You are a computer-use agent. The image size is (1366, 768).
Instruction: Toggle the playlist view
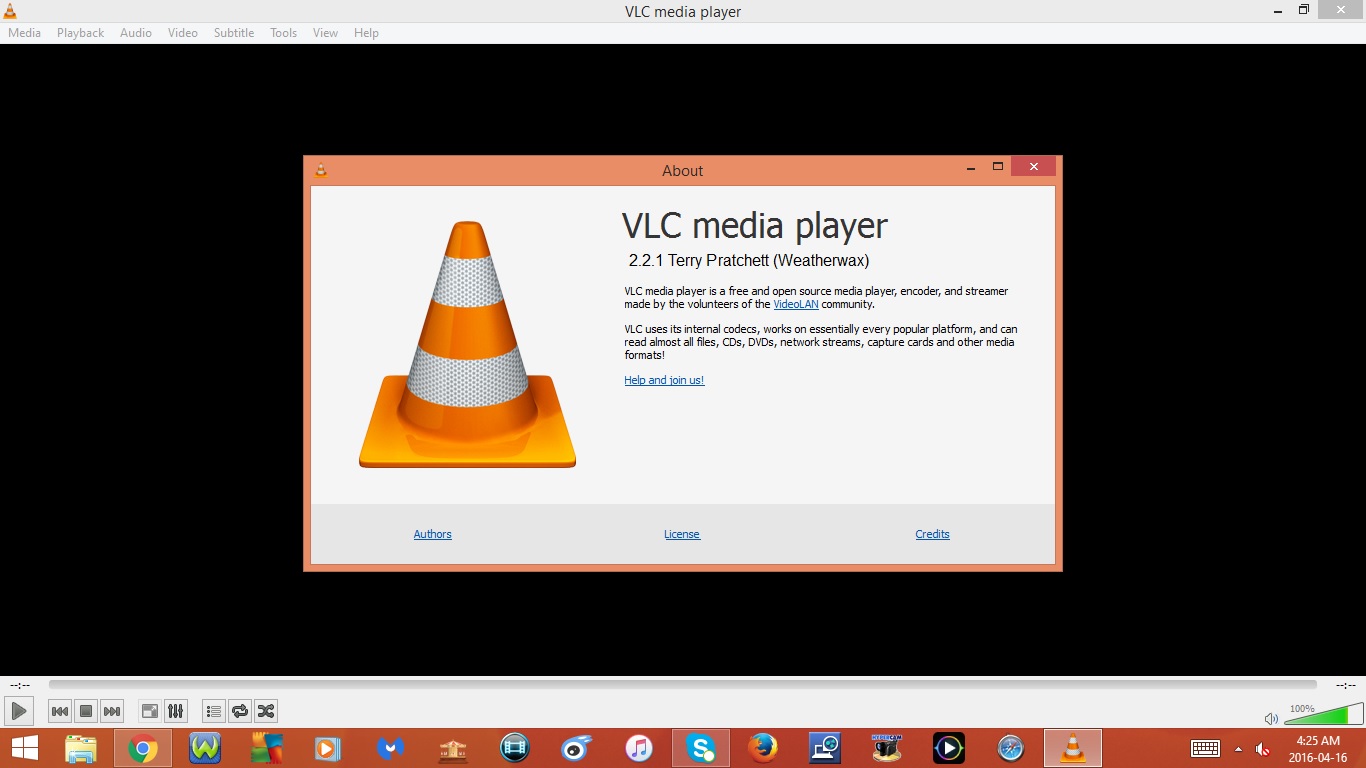pyautogui.click(x=214, y=711)
